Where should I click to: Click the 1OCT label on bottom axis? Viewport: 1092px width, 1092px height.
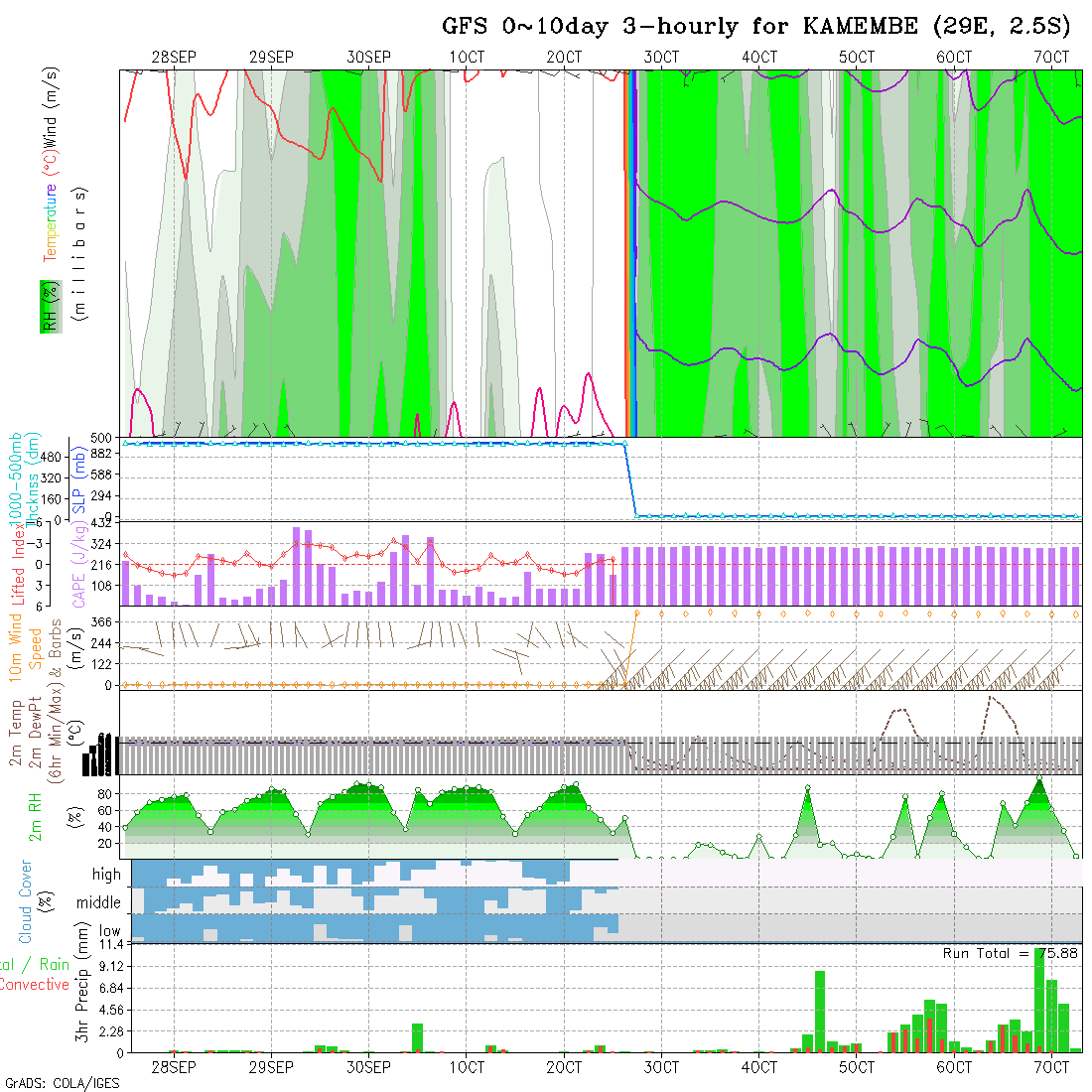(x=466, y=1067)
